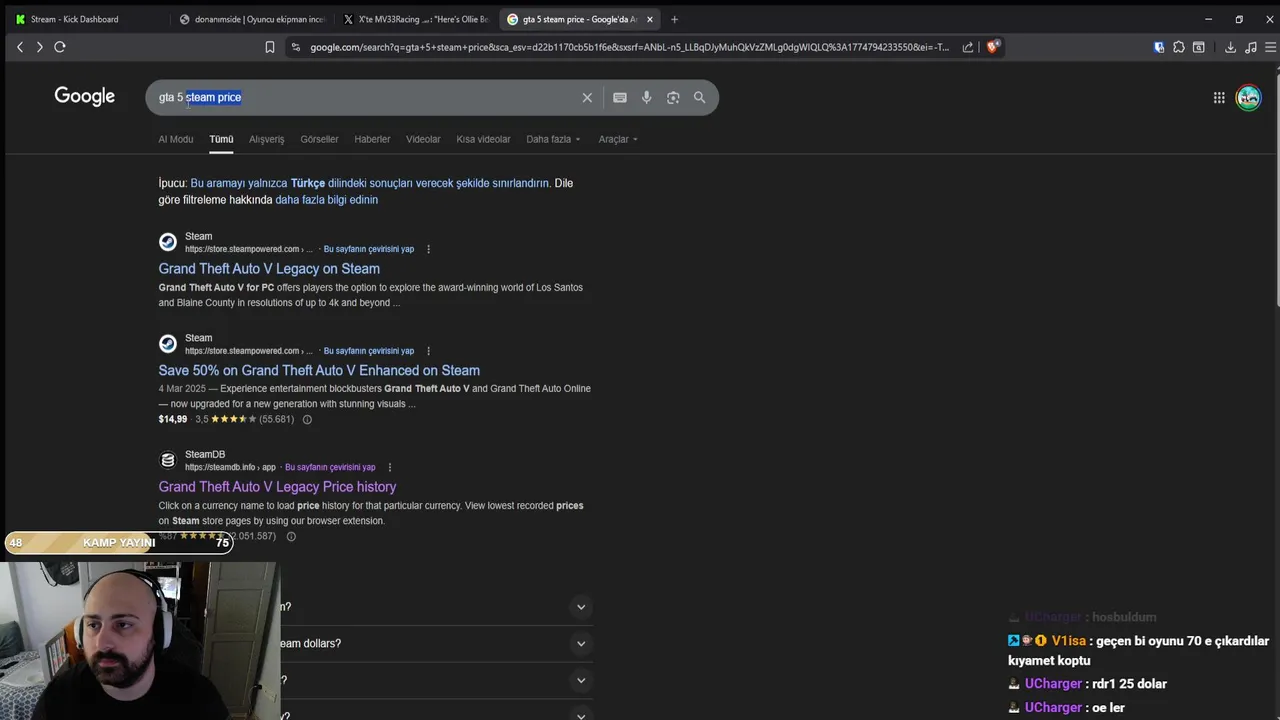
Task: Open Grand Theft Auto V Legacy on Steam
Action: (x=269, y=268)
